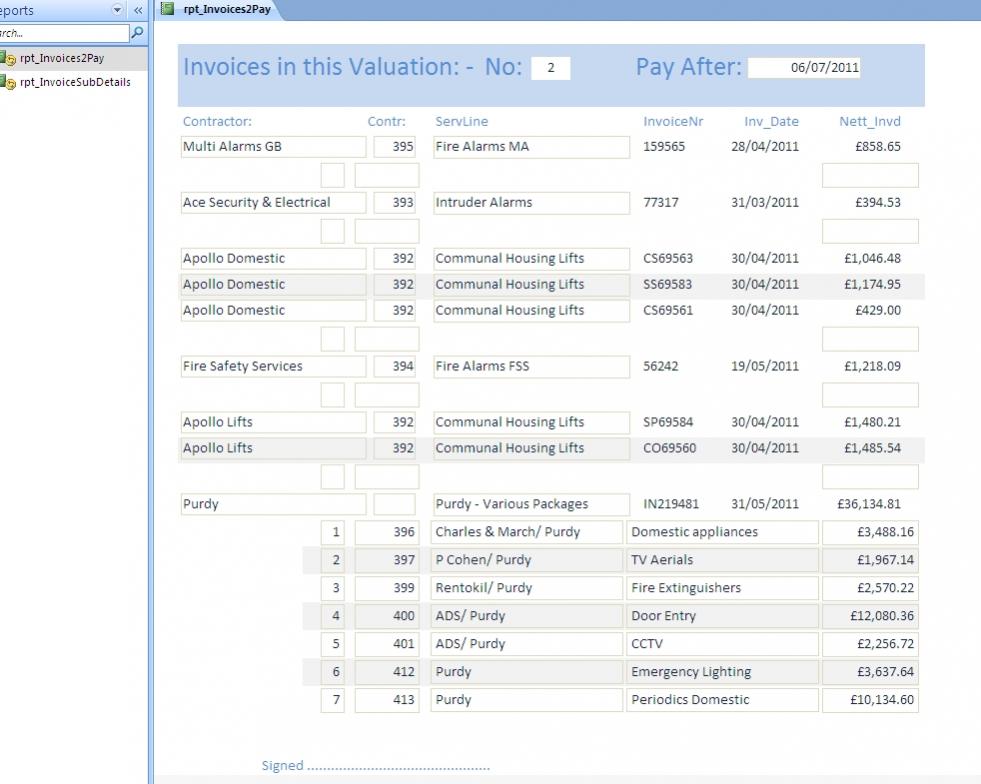This screenshot has width=981, height=784.
Task: Click the Emergency Lighting entry
Action: click(x=722, y=672)
